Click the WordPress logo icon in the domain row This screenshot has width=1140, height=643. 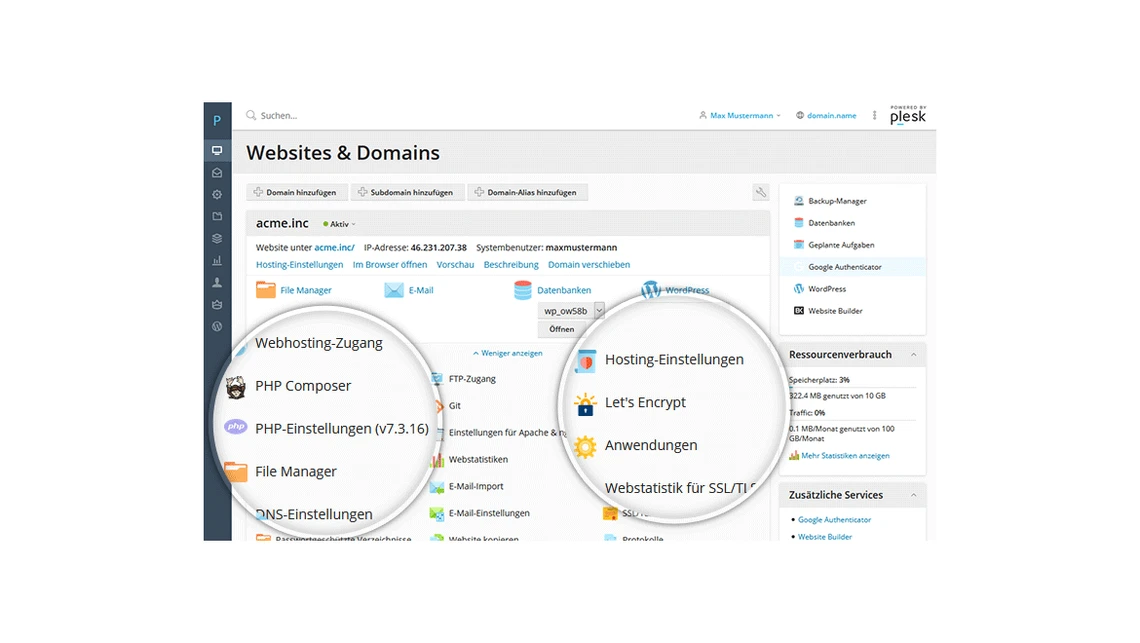click(x=652, y=290)
